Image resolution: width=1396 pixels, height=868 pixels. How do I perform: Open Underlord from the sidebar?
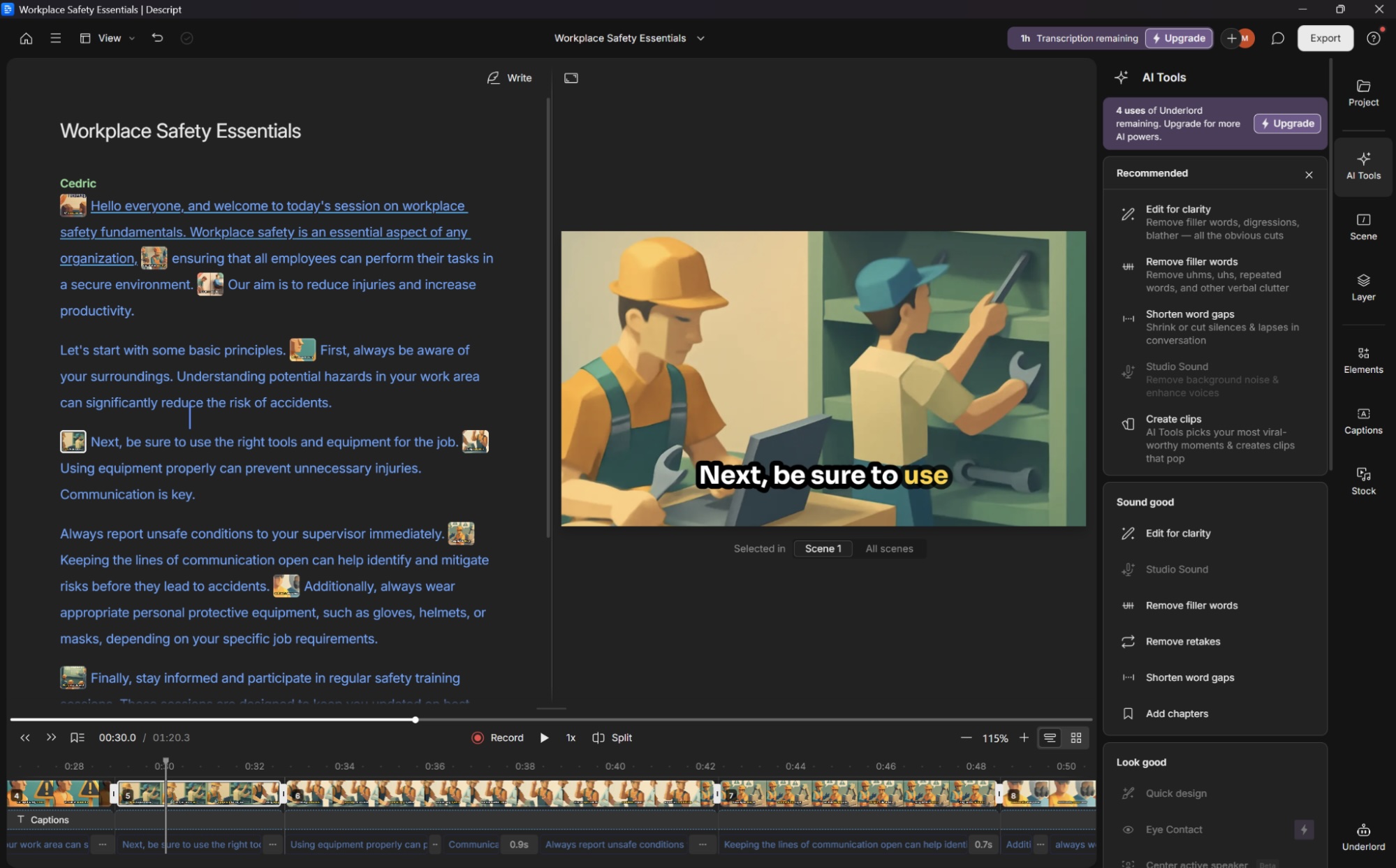(x=1362, y=835)
